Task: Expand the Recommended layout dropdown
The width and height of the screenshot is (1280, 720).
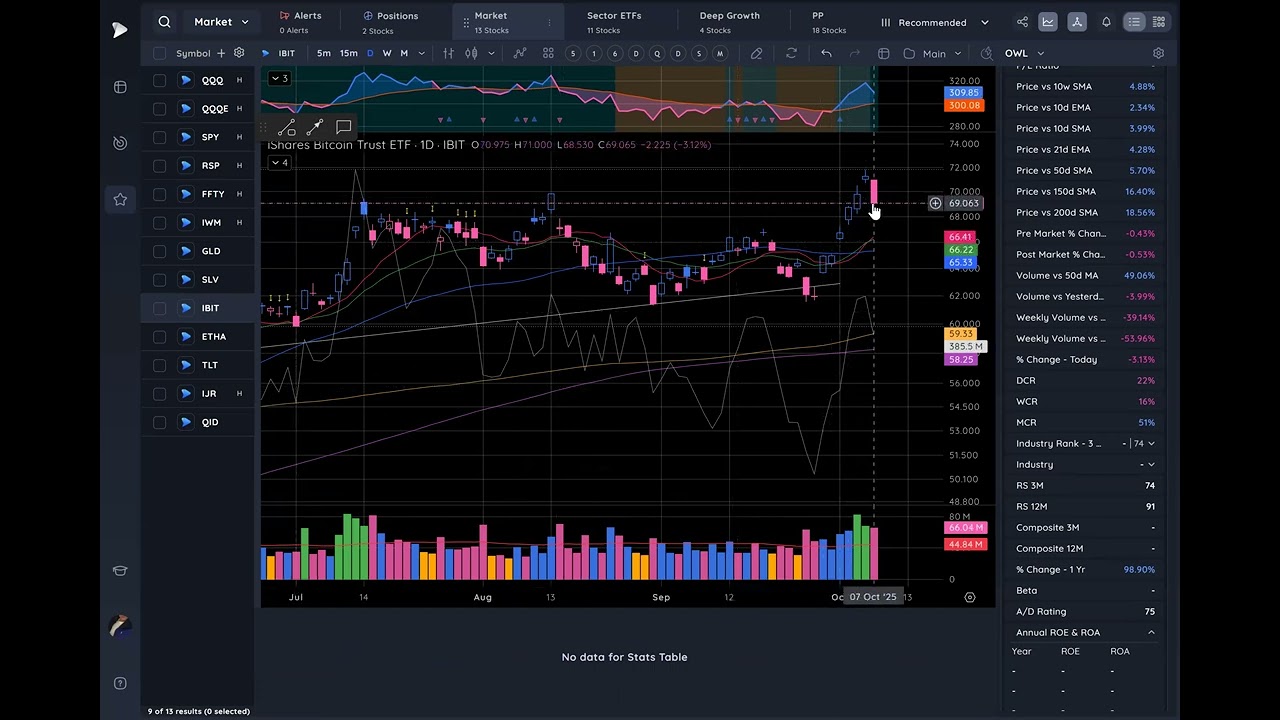Action: click(935, 22)
